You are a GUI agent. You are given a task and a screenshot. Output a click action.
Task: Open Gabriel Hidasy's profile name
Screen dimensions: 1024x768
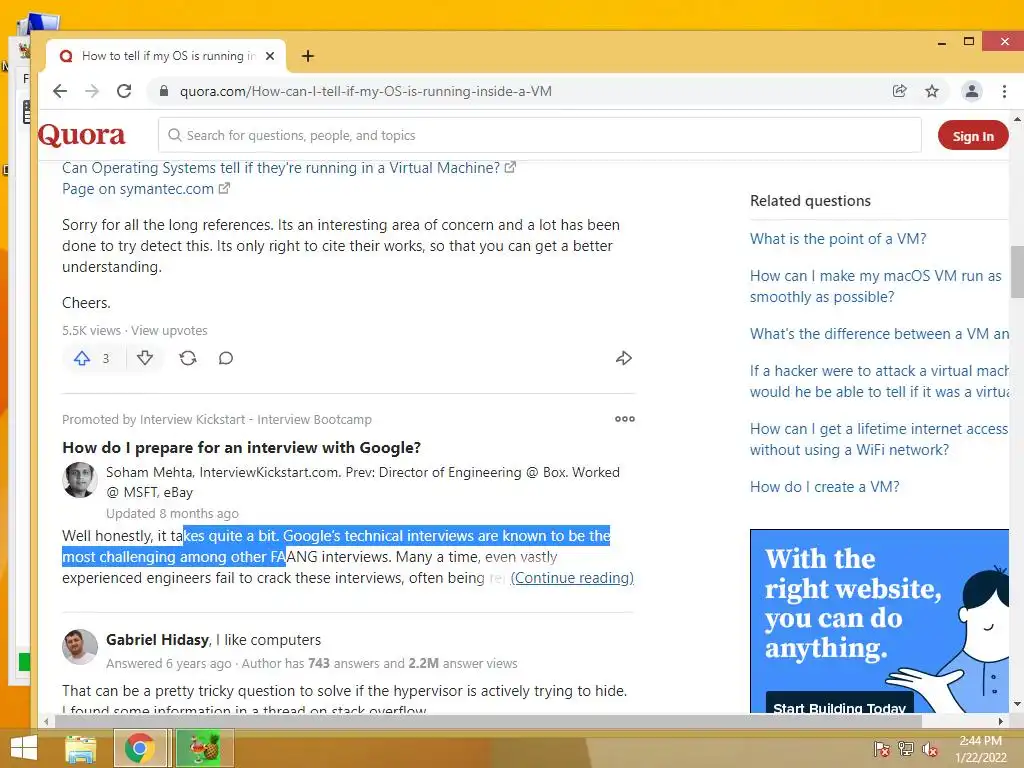click(x=157, y=640)
